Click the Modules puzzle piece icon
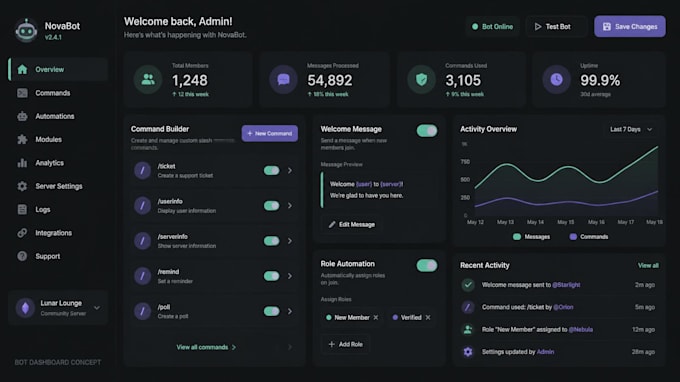The image size is (680, 382). click(x=22, y=140)
